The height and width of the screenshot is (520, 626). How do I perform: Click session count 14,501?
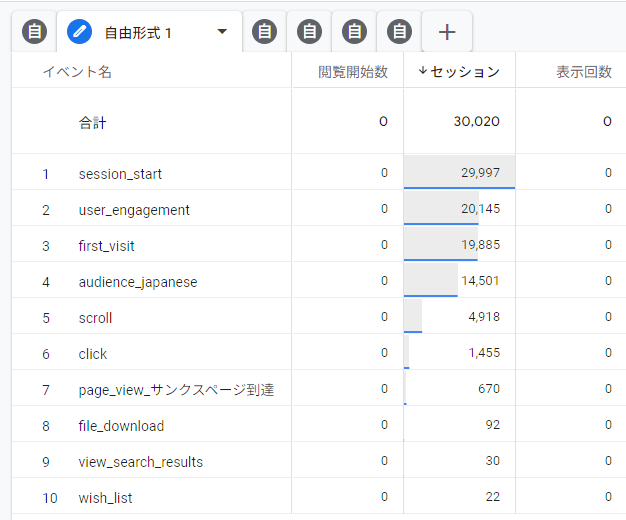[481, 281]
